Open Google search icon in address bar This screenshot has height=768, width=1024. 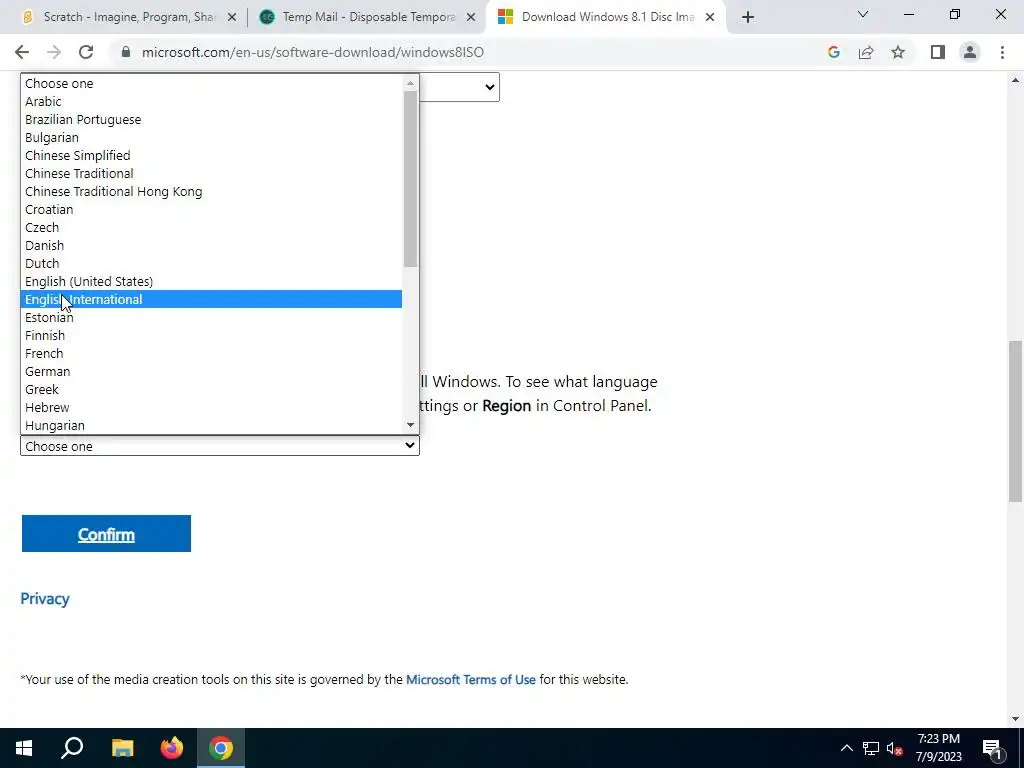(833, 52)
